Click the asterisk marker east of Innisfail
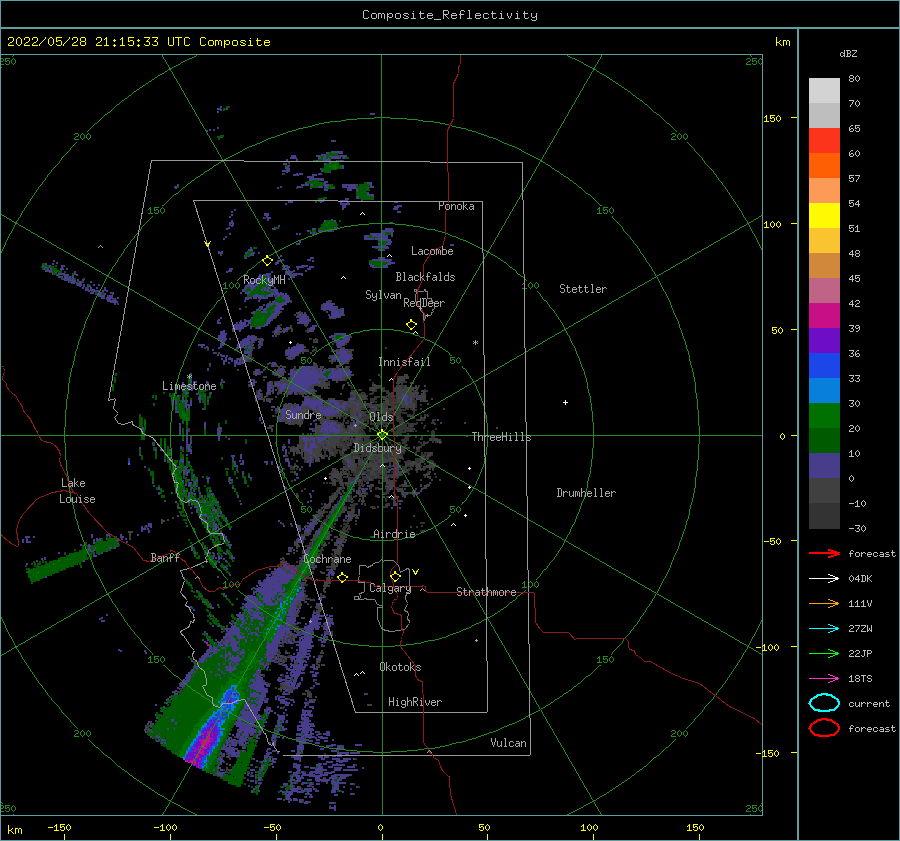 point(475,343)
